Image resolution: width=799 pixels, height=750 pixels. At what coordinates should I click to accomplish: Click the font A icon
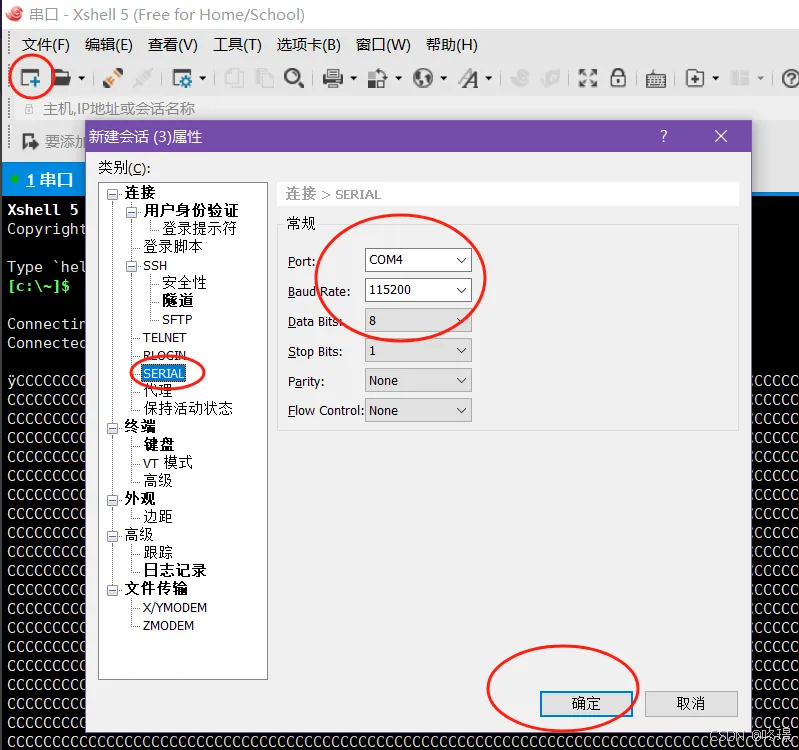click(x=468, y=78)
